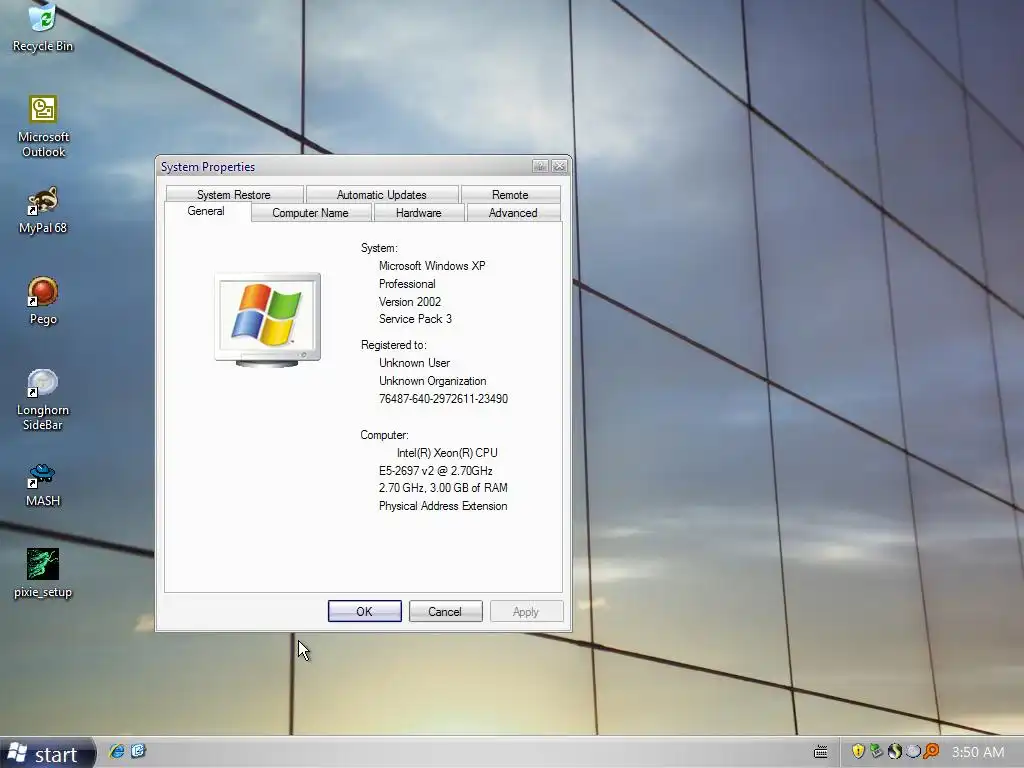1024x768 pixels.
Task: Click the 'Service Pack 3' text
Action: point(415,319)
